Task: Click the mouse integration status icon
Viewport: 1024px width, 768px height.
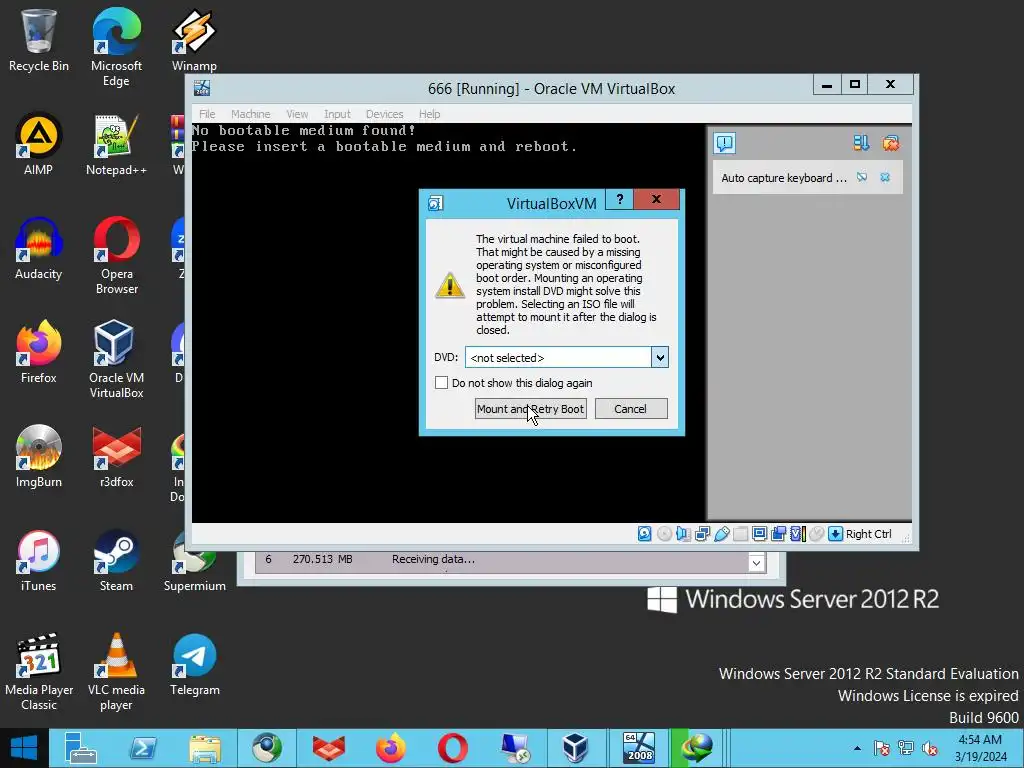Action: (x=816, y=534)
